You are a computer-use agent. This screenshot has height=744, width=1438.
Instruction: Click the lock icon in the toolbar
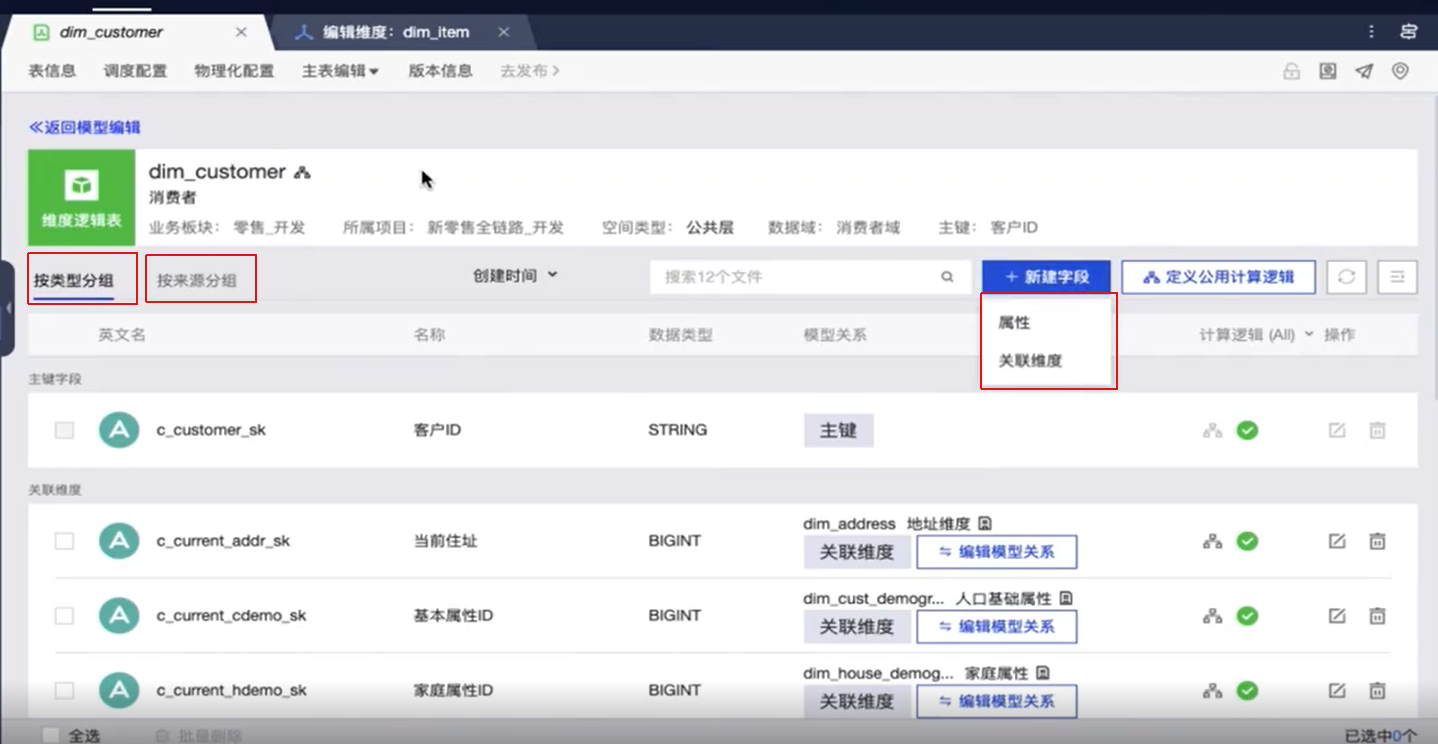(1291, 71)
